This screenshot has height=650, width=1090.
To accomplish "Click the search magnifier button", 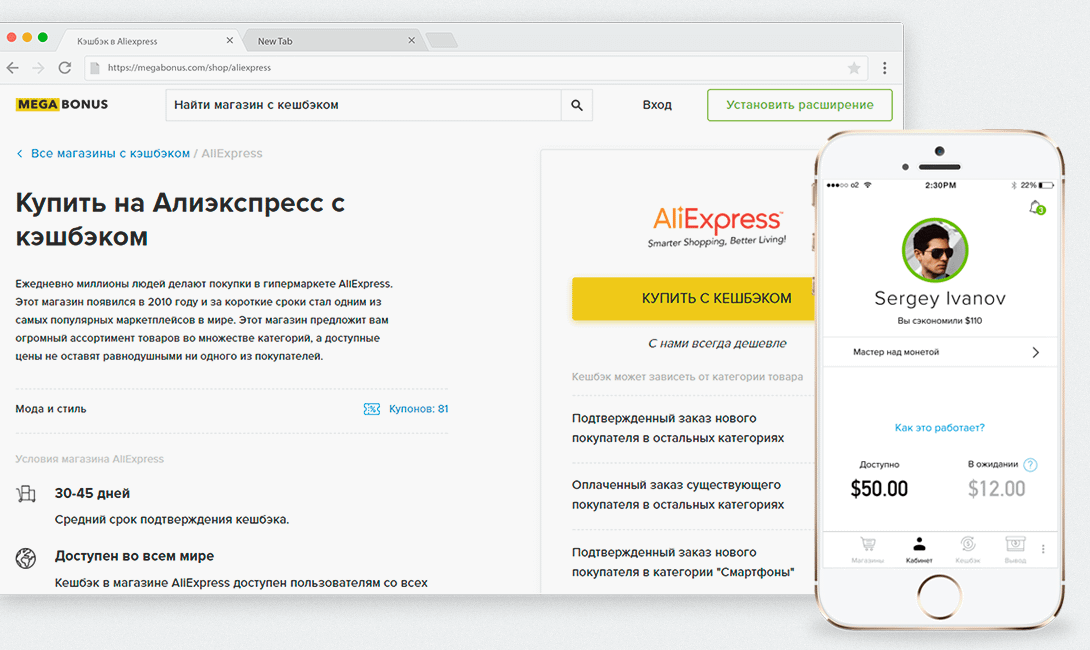I will [x=576, y=105].
